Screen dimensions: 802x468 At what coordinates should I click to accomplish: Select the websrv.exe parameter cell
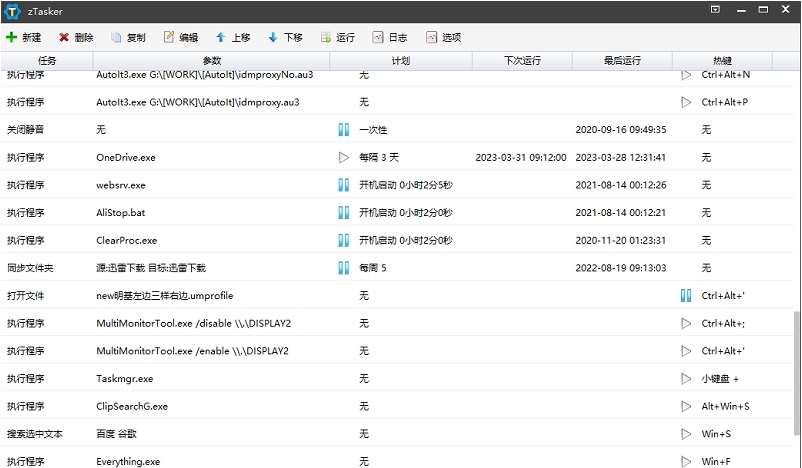click(121, 185)
